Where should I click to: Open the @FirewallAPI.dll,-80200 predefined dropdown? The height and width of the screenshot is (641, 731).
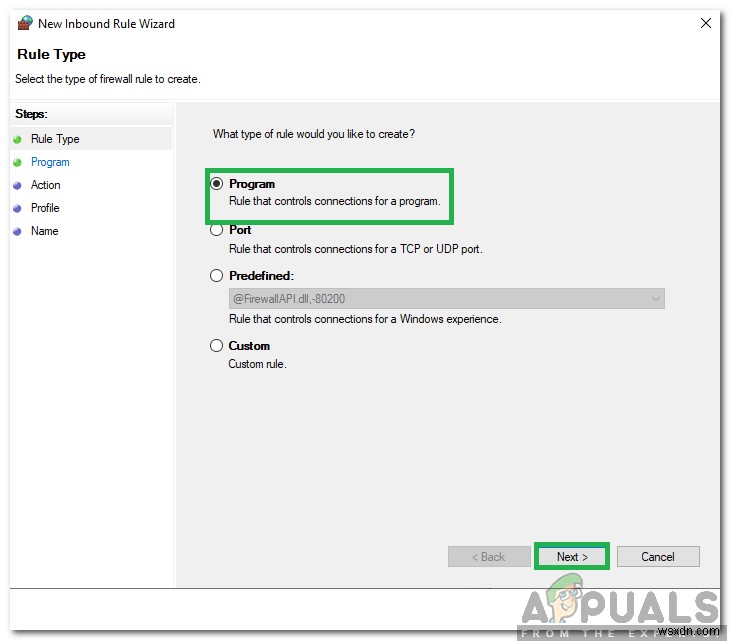[x=447, y=298]
